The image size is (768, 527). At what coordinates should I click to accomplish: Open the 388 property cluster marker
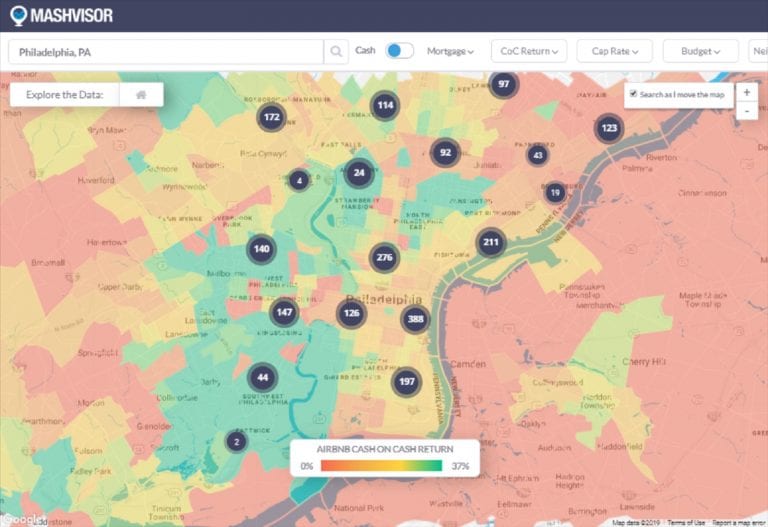pos(416,319)
